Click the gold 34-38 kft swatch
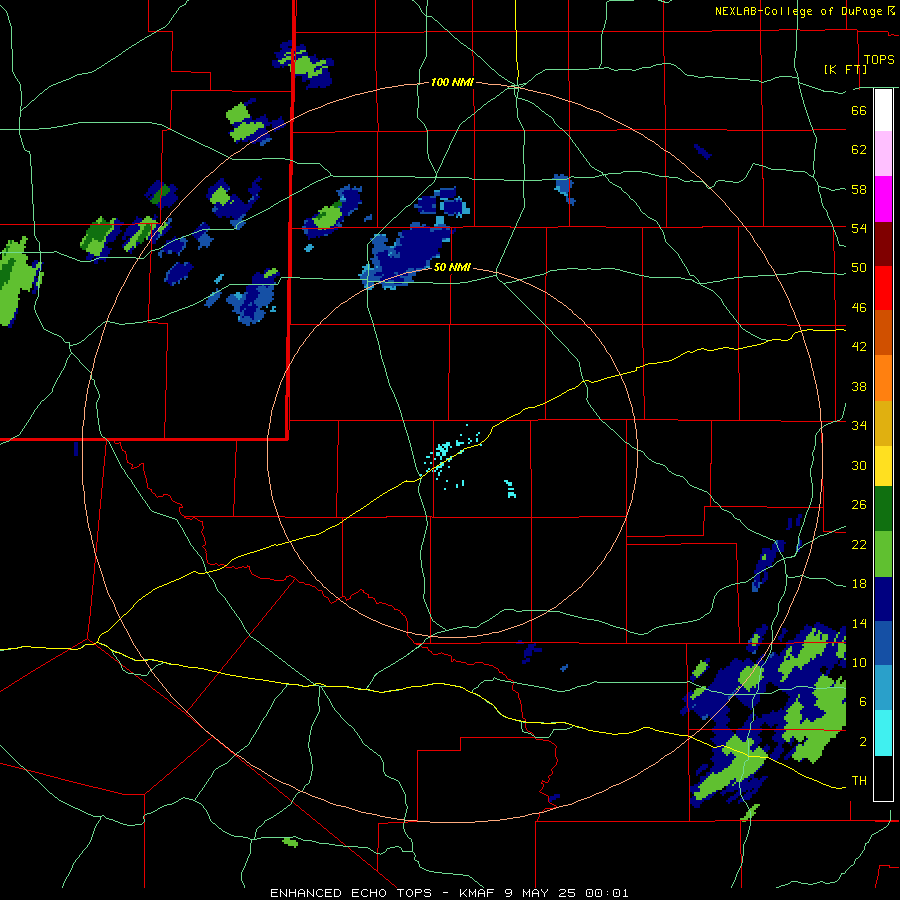The width and height of the screenshot is (900, 900). tap(883, 423)
